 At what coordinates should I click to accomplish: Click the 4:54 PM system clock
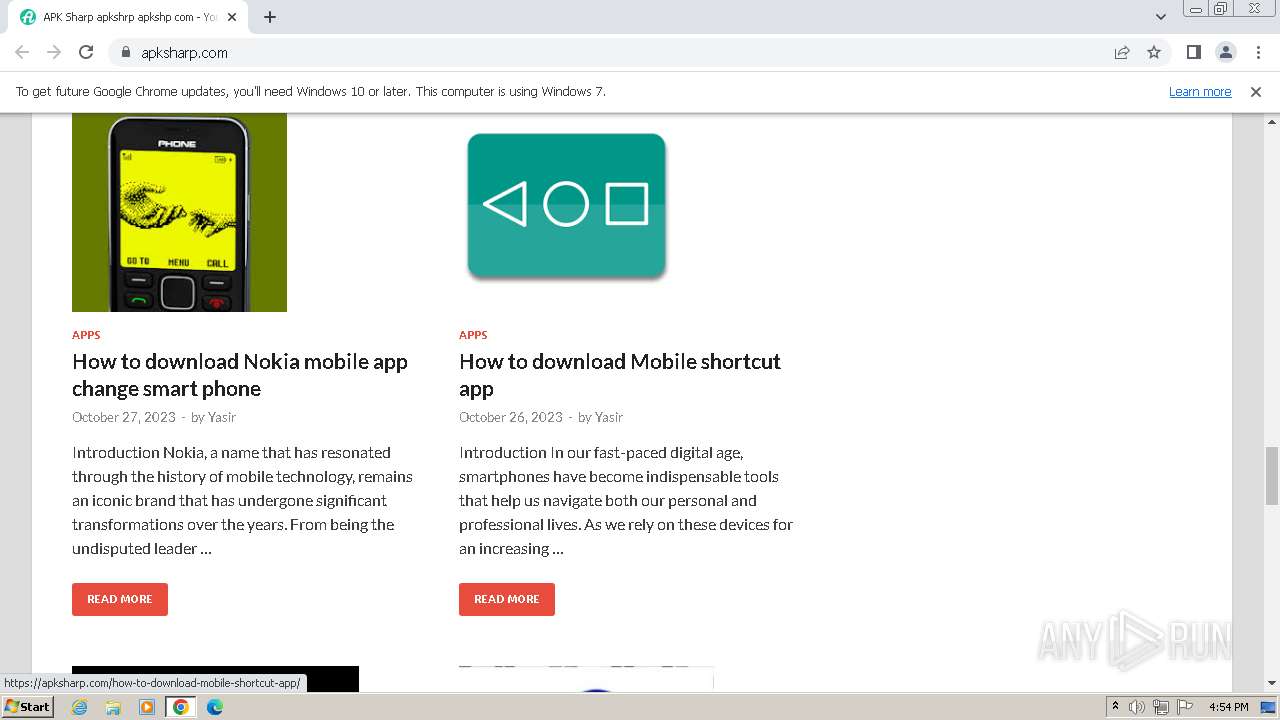tap(1229, 707)
